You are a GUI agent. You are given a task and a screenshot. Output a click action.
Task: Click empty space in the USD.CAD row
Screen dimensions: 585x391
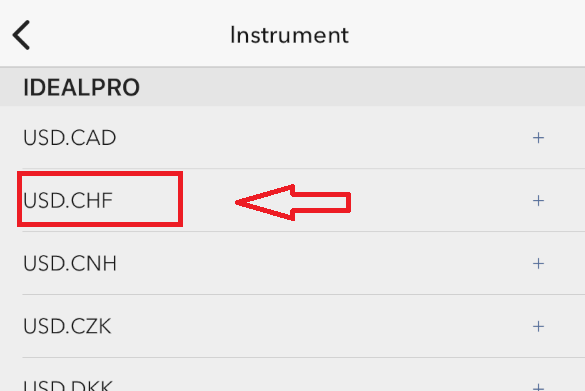tap(317, 138)
